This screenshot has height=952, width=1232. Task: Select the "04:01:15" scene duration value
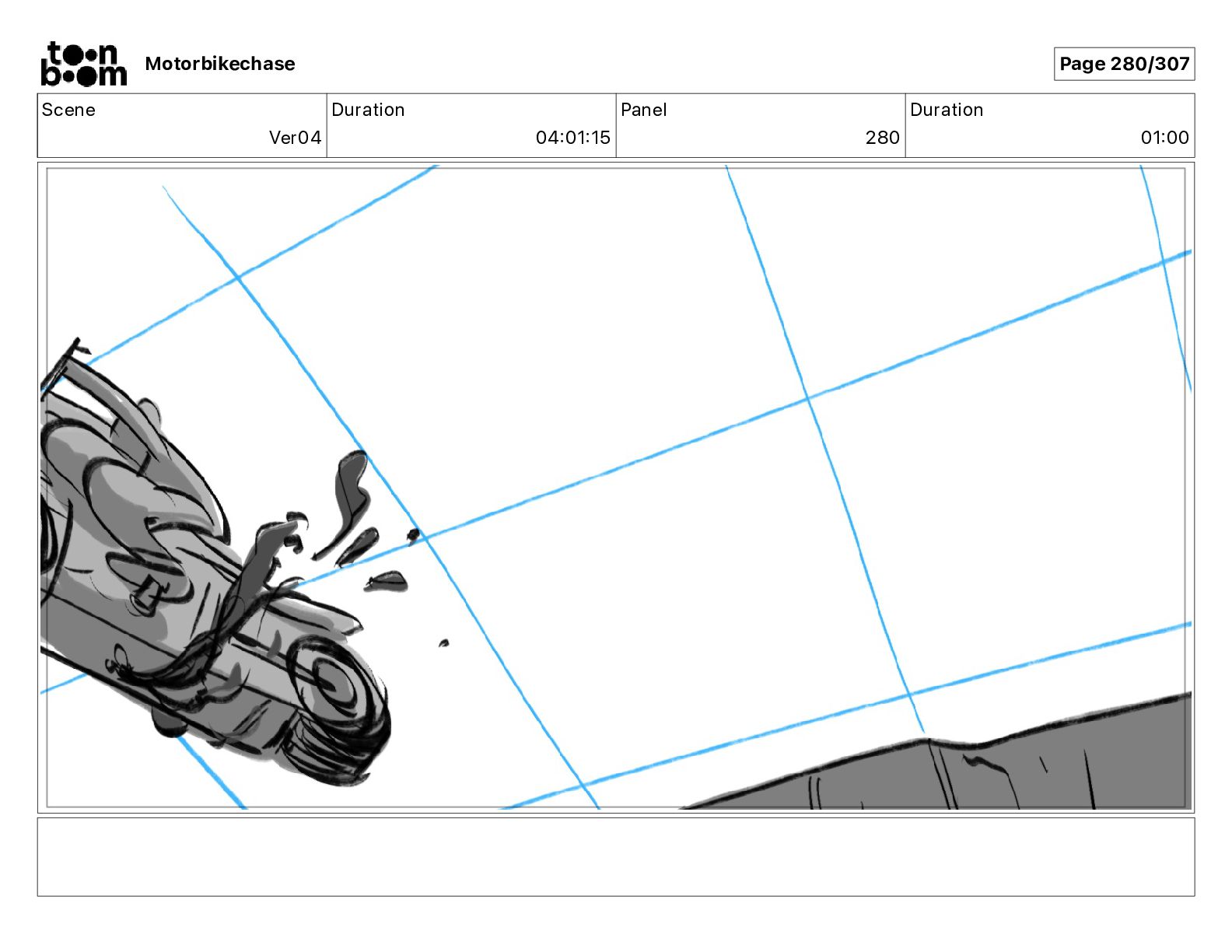(x=572, y=138)
